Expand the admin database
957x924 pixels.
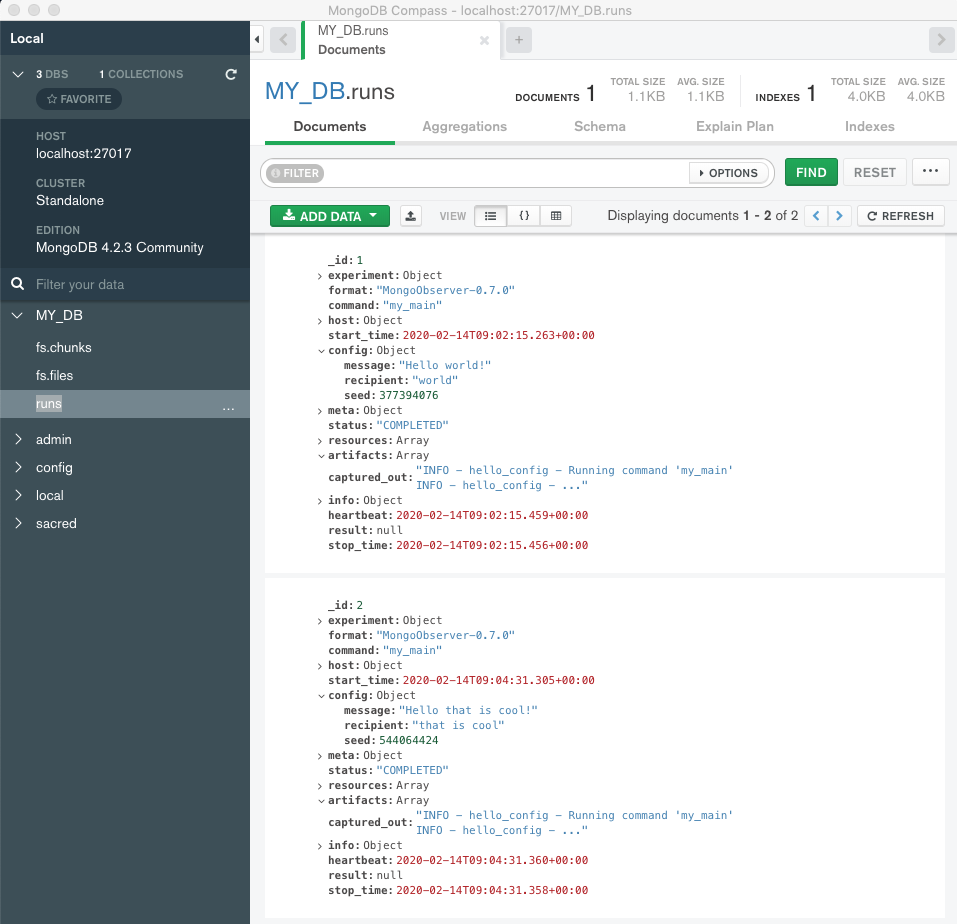point(18,439)
